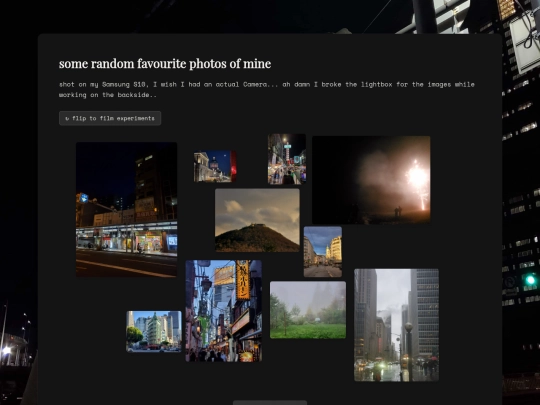The height and width of the screenshot is (405, 540).
Task: Open the small sunlit European street photo
Action: click(323, 251)
